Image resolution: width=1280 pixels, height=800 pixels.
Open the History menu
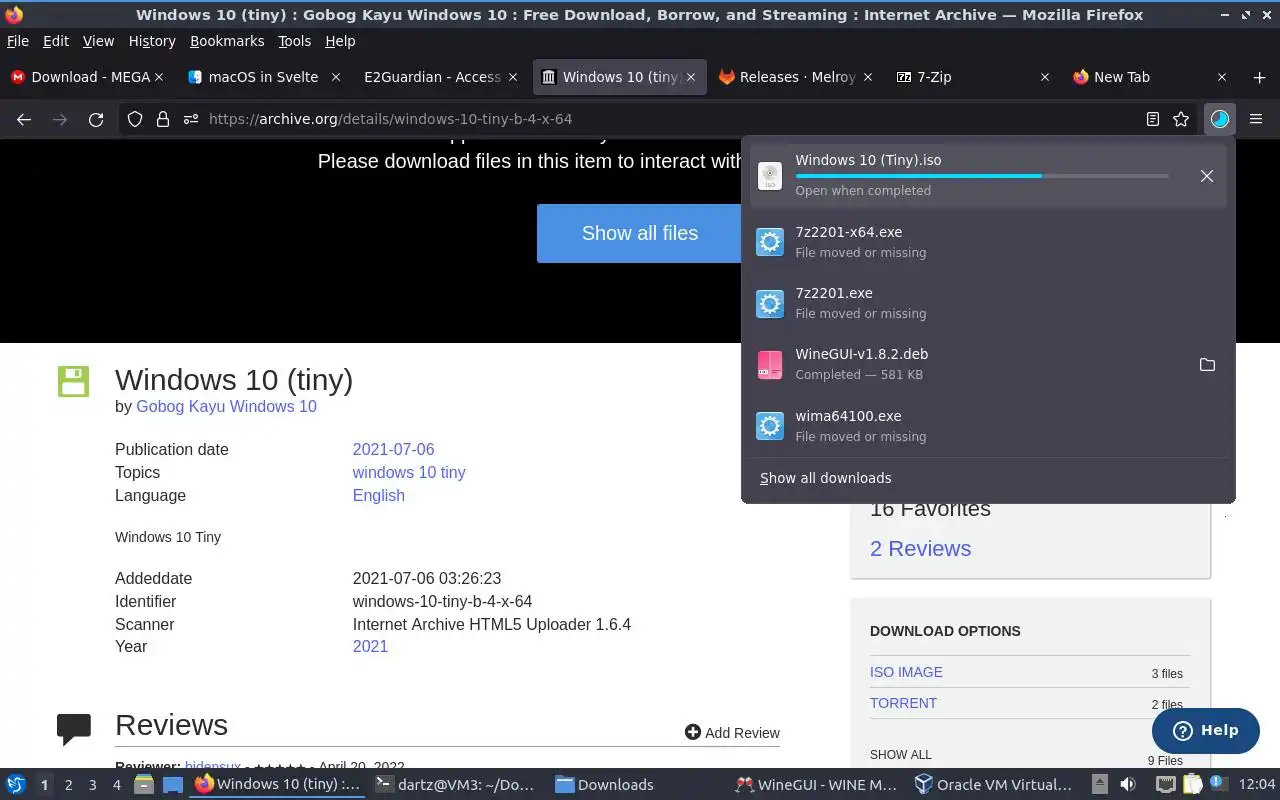pos(152,41)
